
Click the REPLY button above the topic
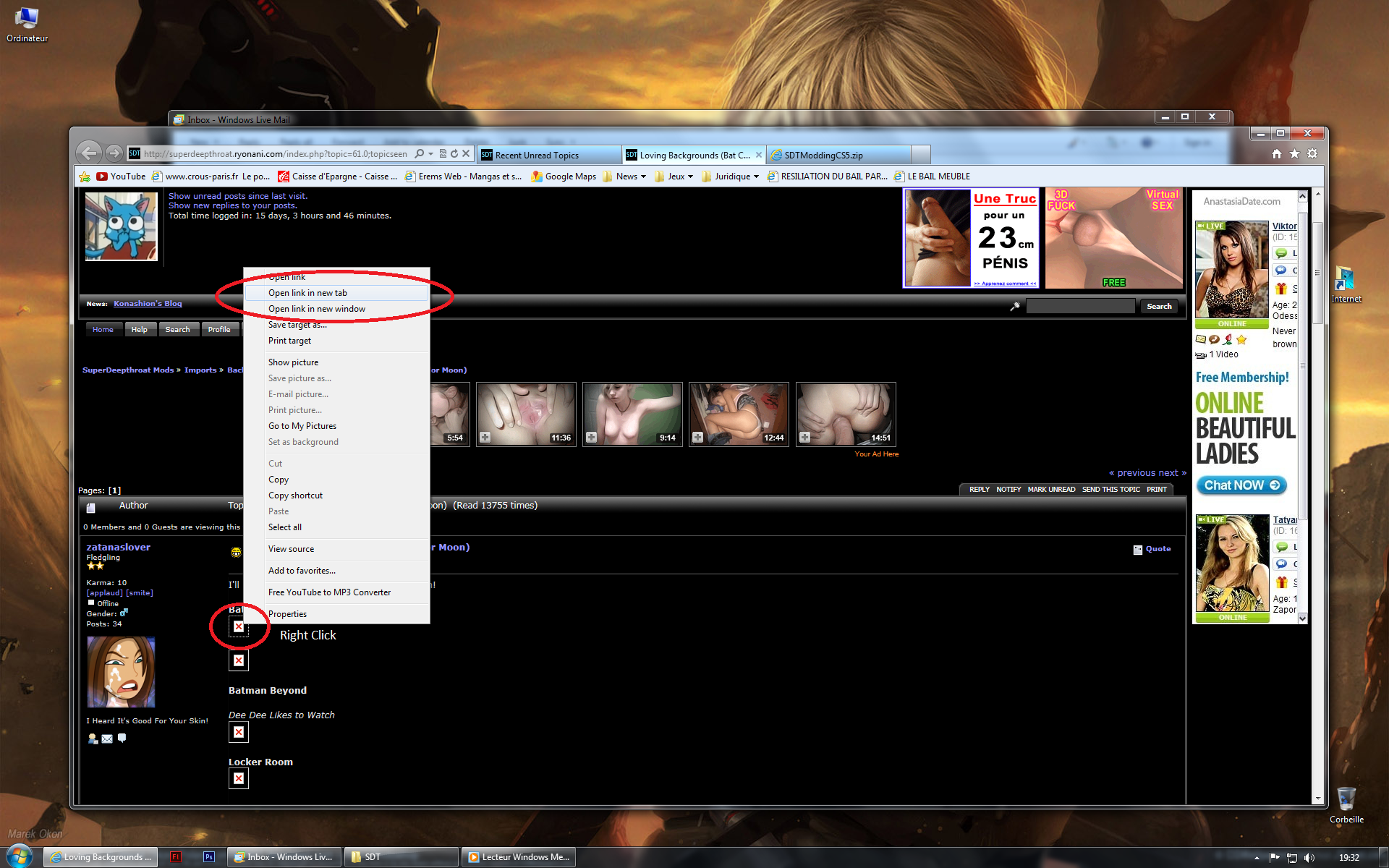(979, 490)
